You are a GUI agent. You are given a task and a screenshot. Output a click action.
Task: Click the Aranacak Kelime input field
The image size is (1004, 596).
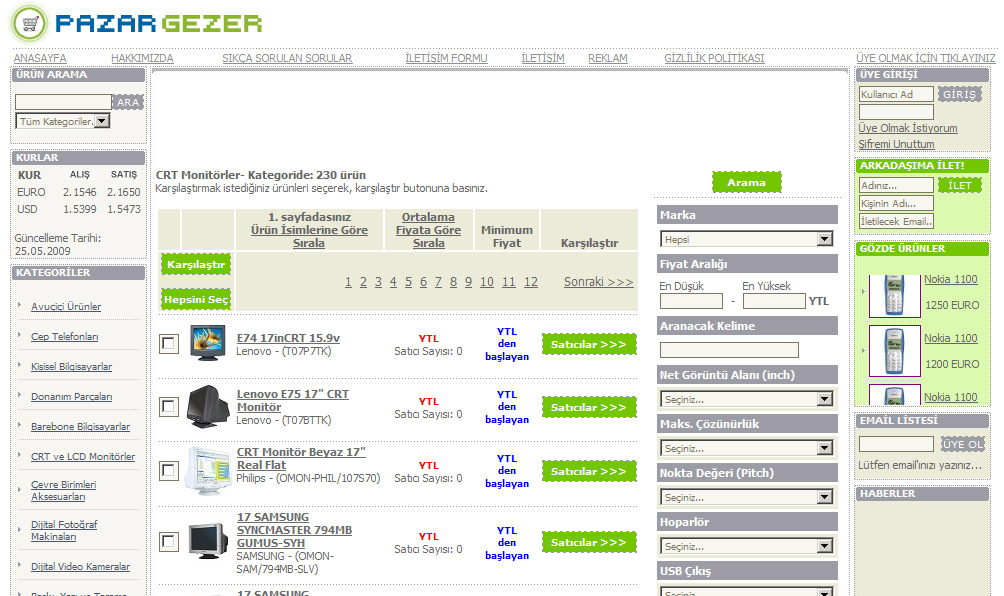coord(729,350)
